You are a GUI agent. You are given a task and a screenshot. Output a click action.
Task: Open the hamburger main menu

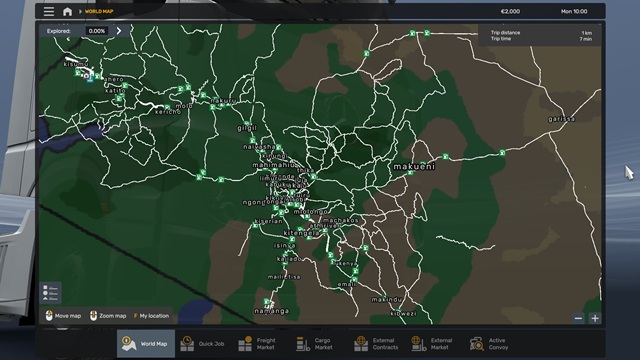click(x=49, y=11)
